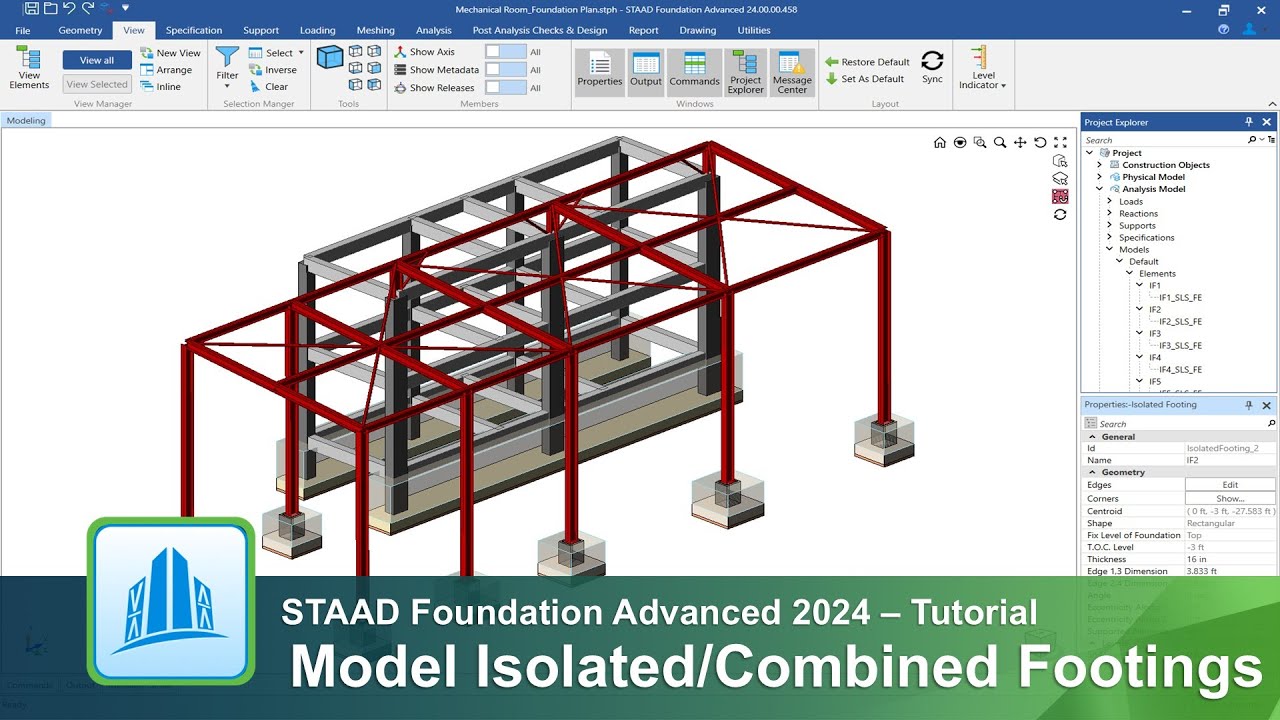Click the magnifier zoom icon in viewport
The height and width of the screenshot is (720, 1280).
[x=1000, y=143]
